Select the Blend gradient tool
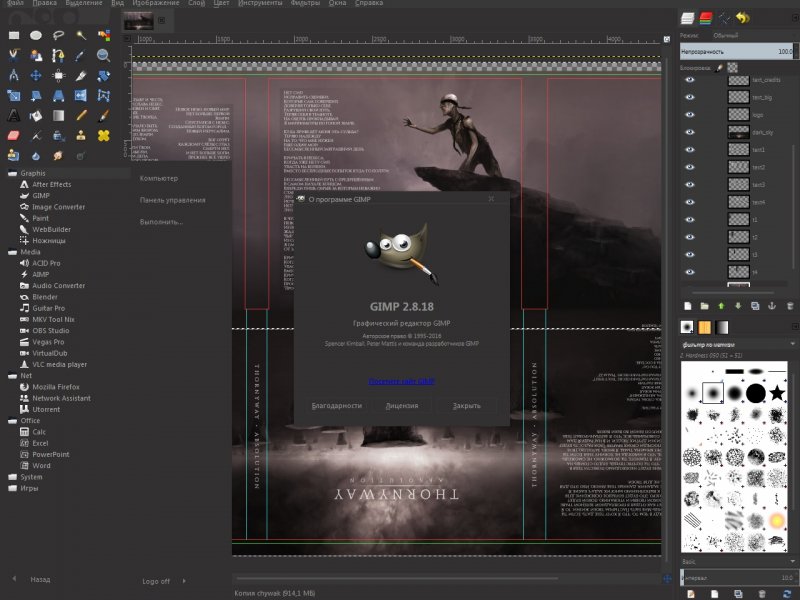The image size is (800, 600). [x=58, y=116]
